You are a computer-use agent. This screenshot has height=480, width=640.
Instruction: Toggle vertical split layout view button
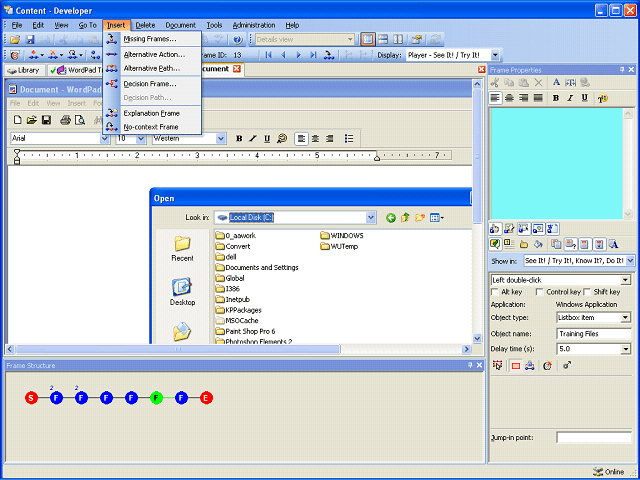coord(398,40)
